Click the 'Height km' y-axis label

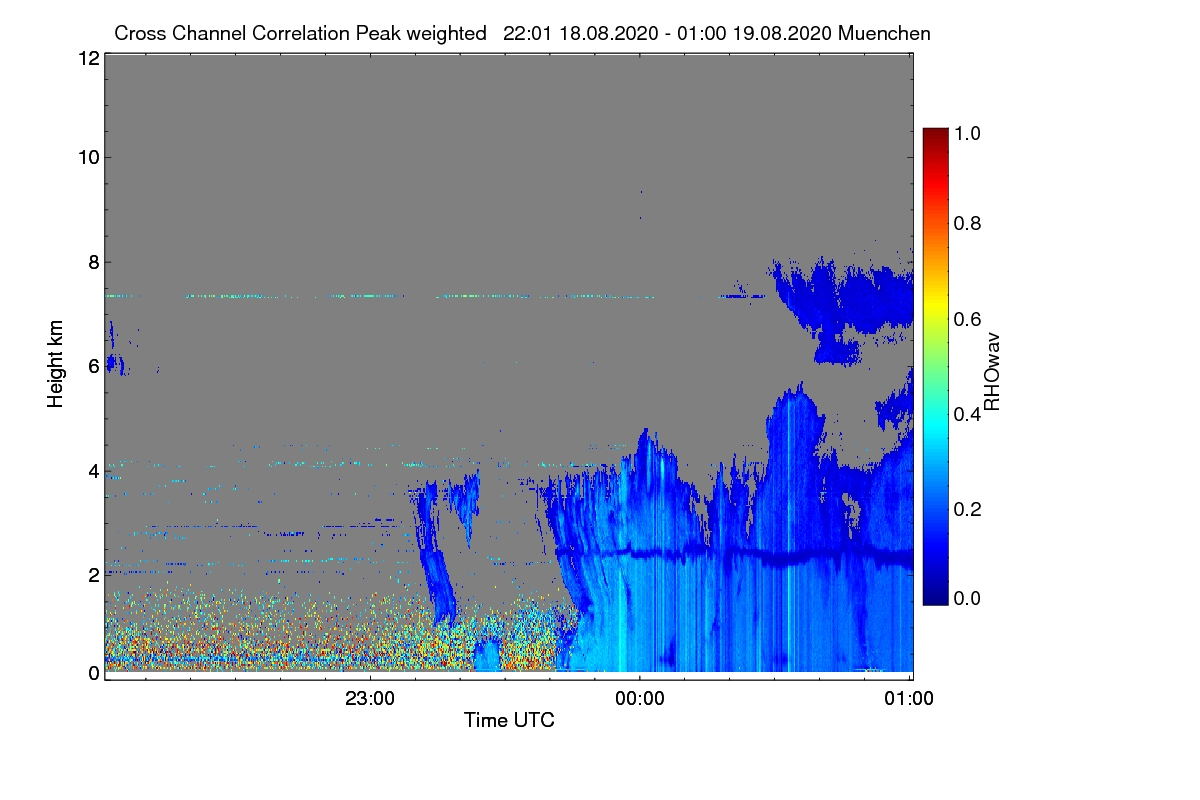tap(55, 364)
